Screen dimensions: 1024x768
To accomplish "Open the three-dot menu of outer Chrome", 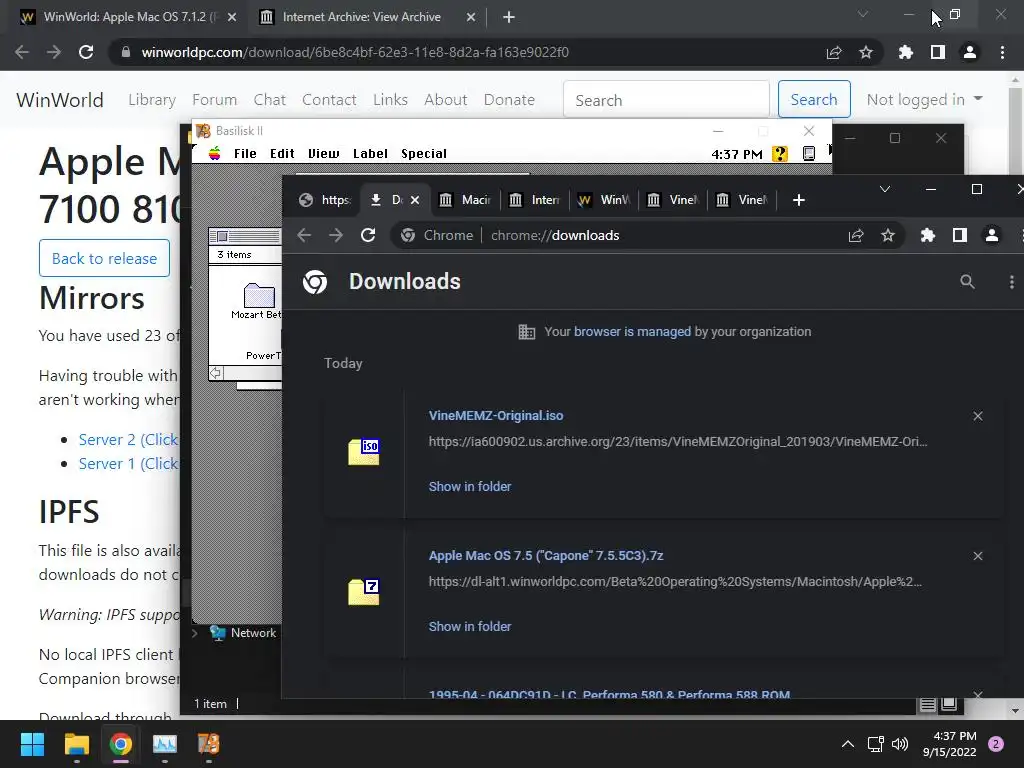I will [1002, 52].
